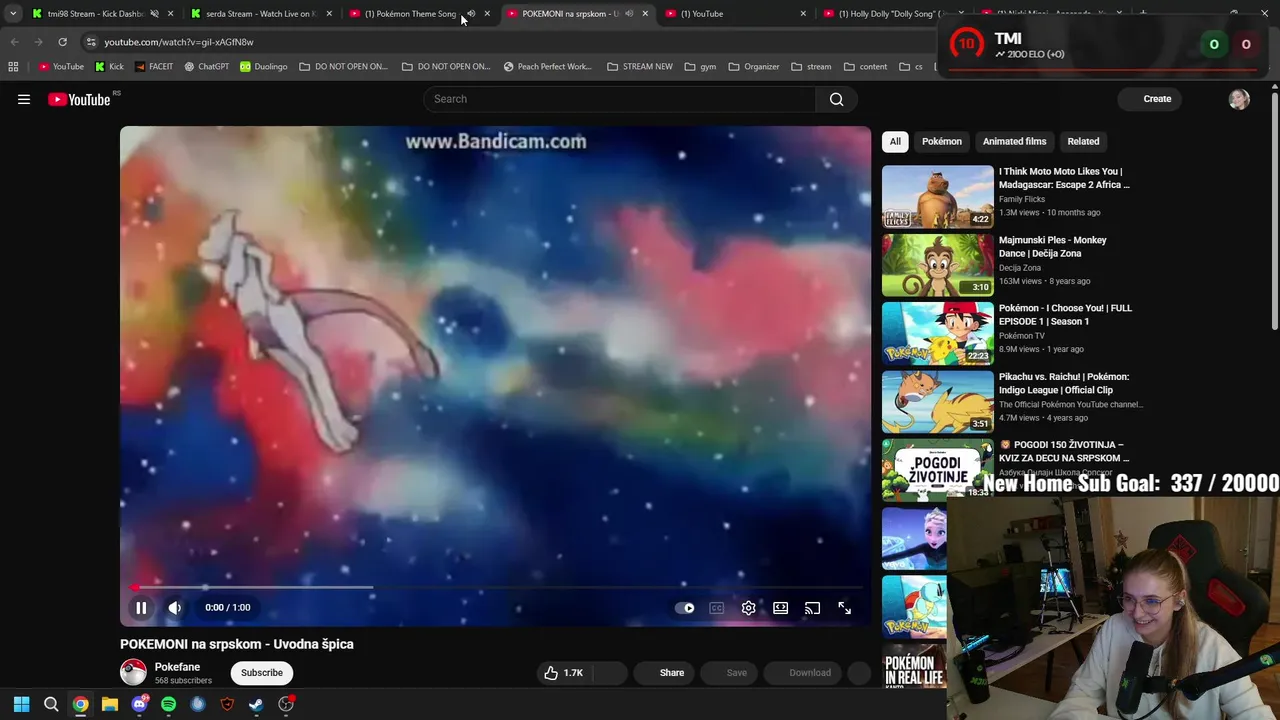
Task: Open Pokémon I Choose You episode title
Action: click(1065, 315)
